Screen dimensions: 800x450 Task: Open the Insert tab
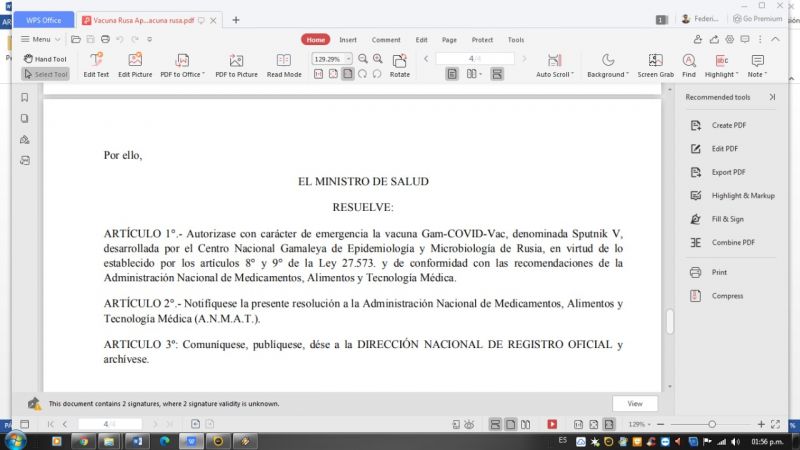348,40
